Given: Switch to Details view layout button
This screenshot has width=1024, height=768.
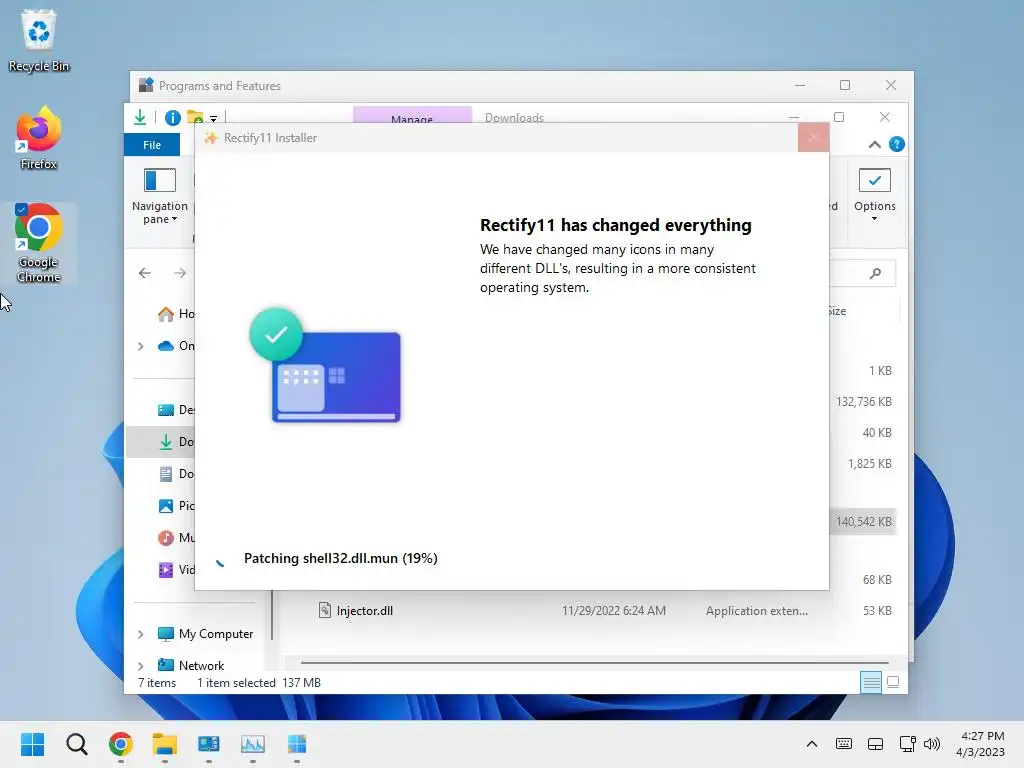Looking at the screenshot, I should point(871,682).
